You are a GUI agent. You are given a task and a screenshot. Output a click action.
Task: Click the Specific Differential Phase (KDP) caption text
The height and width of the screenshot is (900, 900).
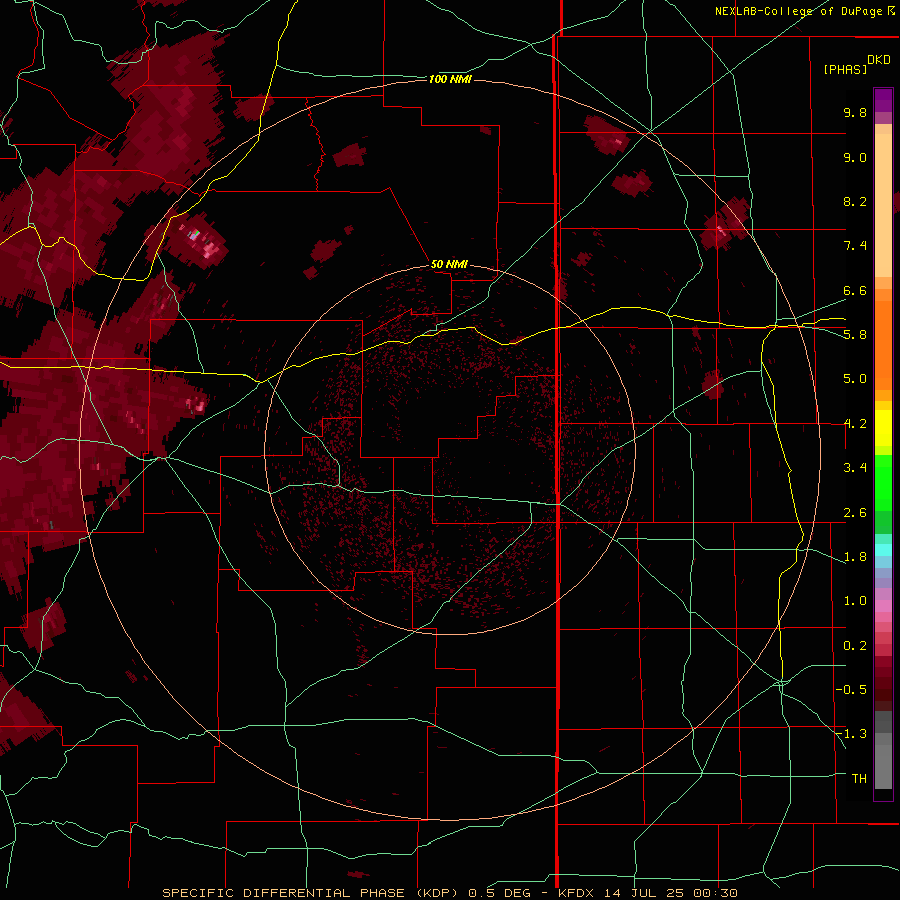(310, 893)
